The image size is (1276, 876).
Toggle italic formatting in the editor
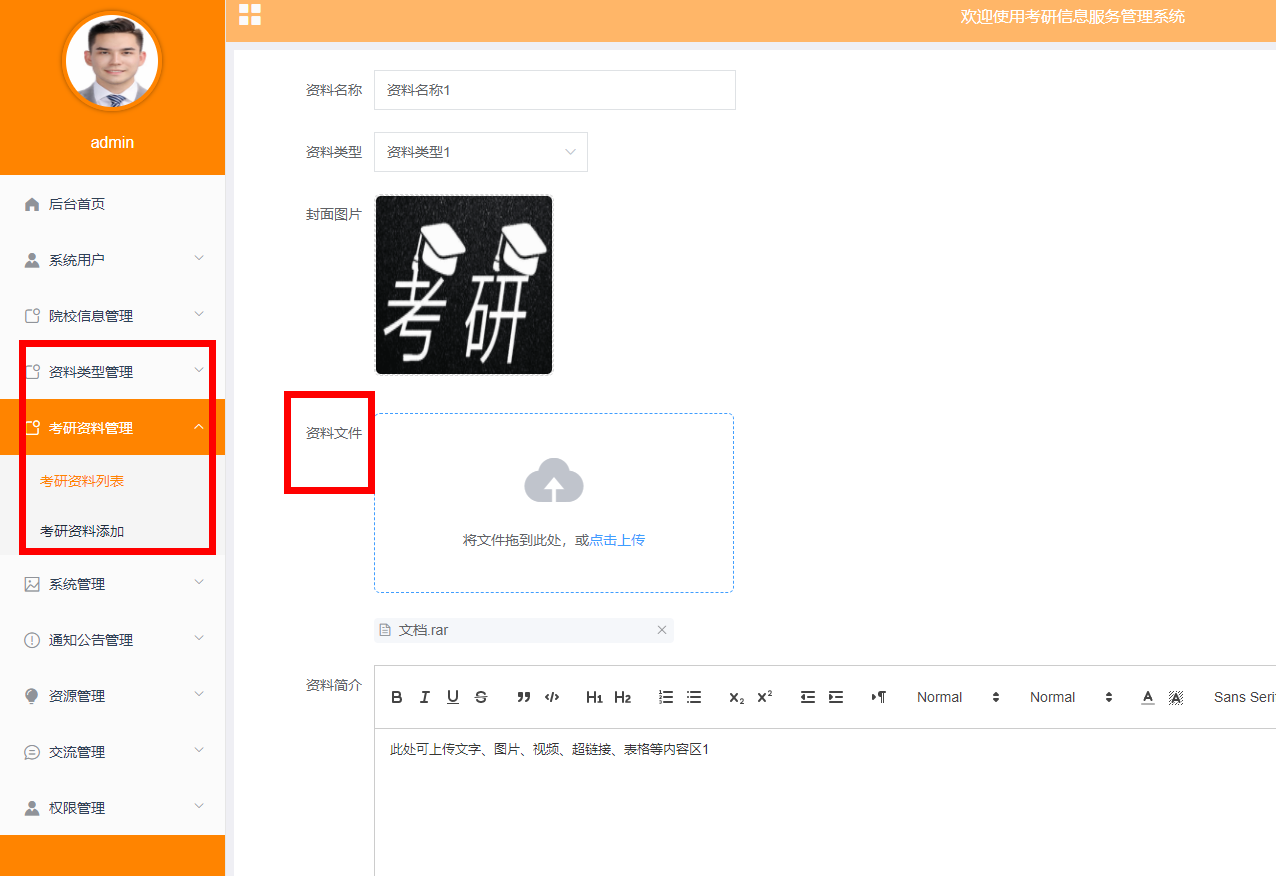(425, 697)
